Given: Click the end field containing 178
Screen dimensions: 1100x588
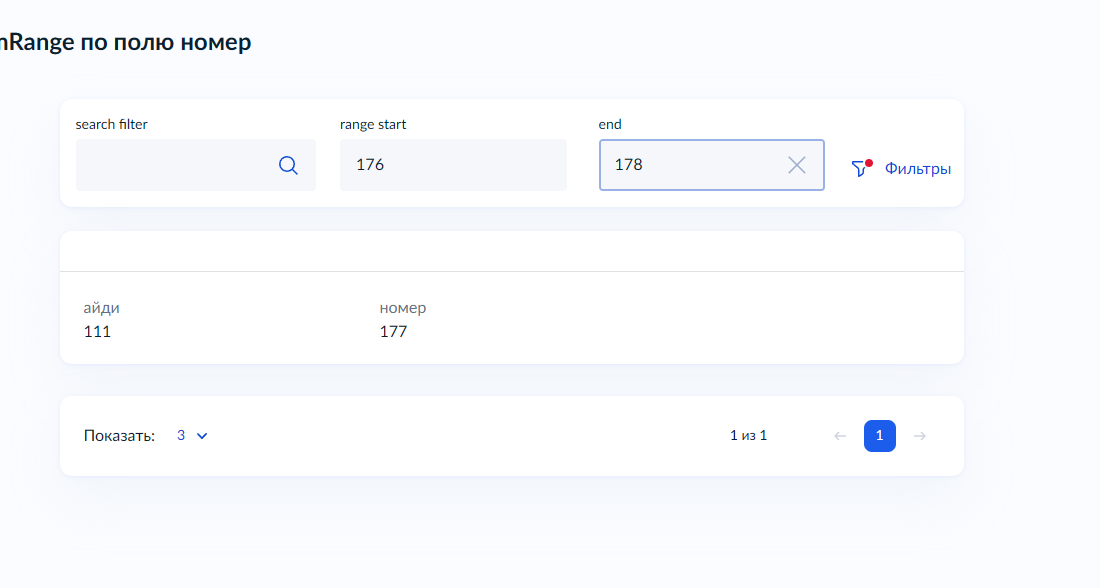Looking at the screenshot, I should click(690, 165).
